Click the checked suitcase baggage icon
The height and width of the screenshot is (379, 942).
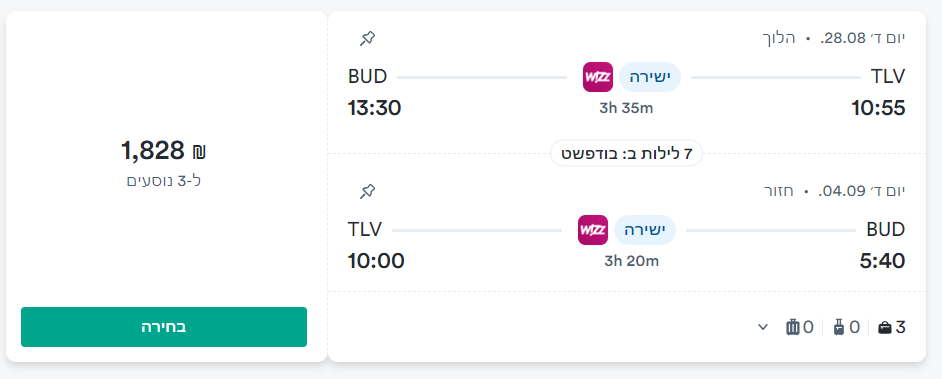pos(793,327)
